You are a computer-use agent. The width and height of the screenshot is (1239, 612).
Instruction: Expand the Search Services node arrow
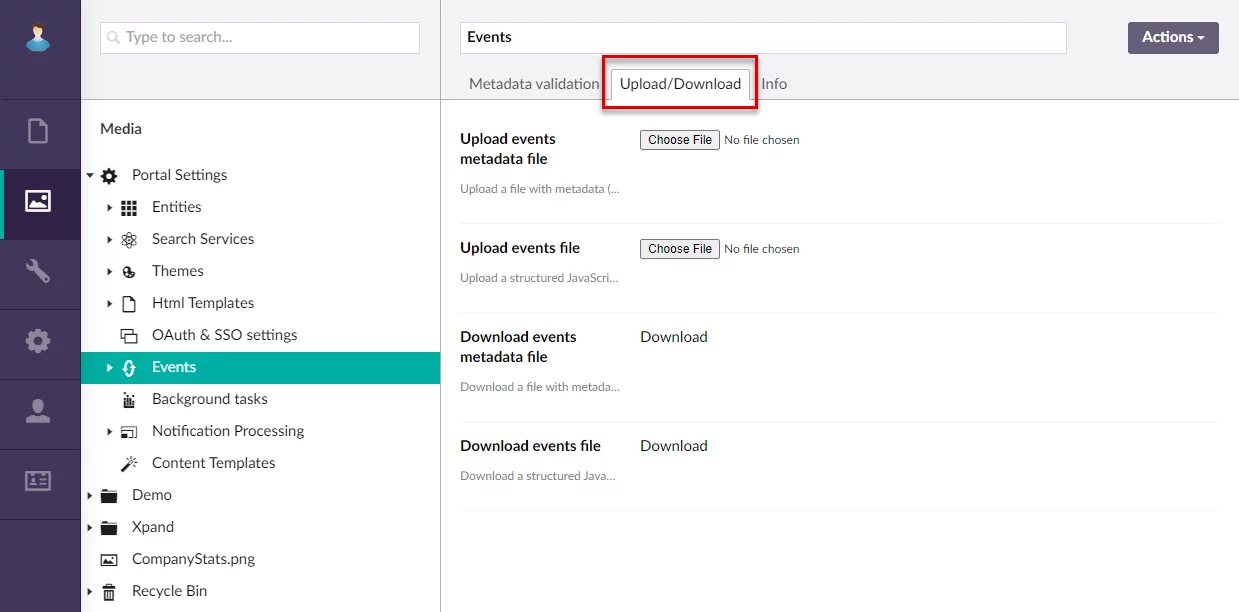click(109, 239)
